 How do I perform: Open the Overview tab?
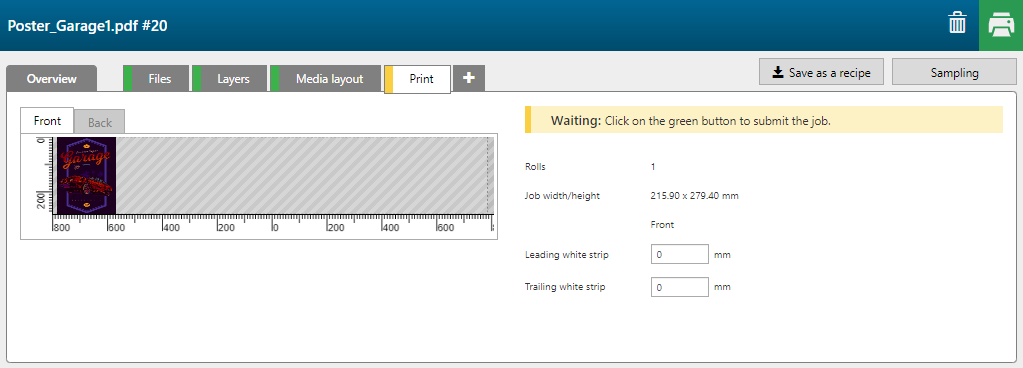pos(52,79)
